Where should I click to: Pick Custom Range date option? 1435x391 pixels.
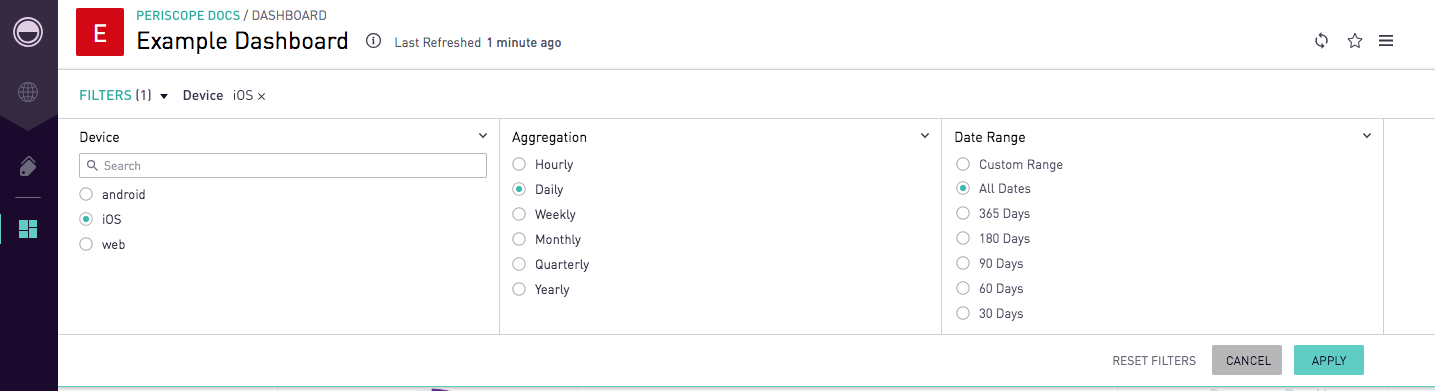[x=963, y=164]
